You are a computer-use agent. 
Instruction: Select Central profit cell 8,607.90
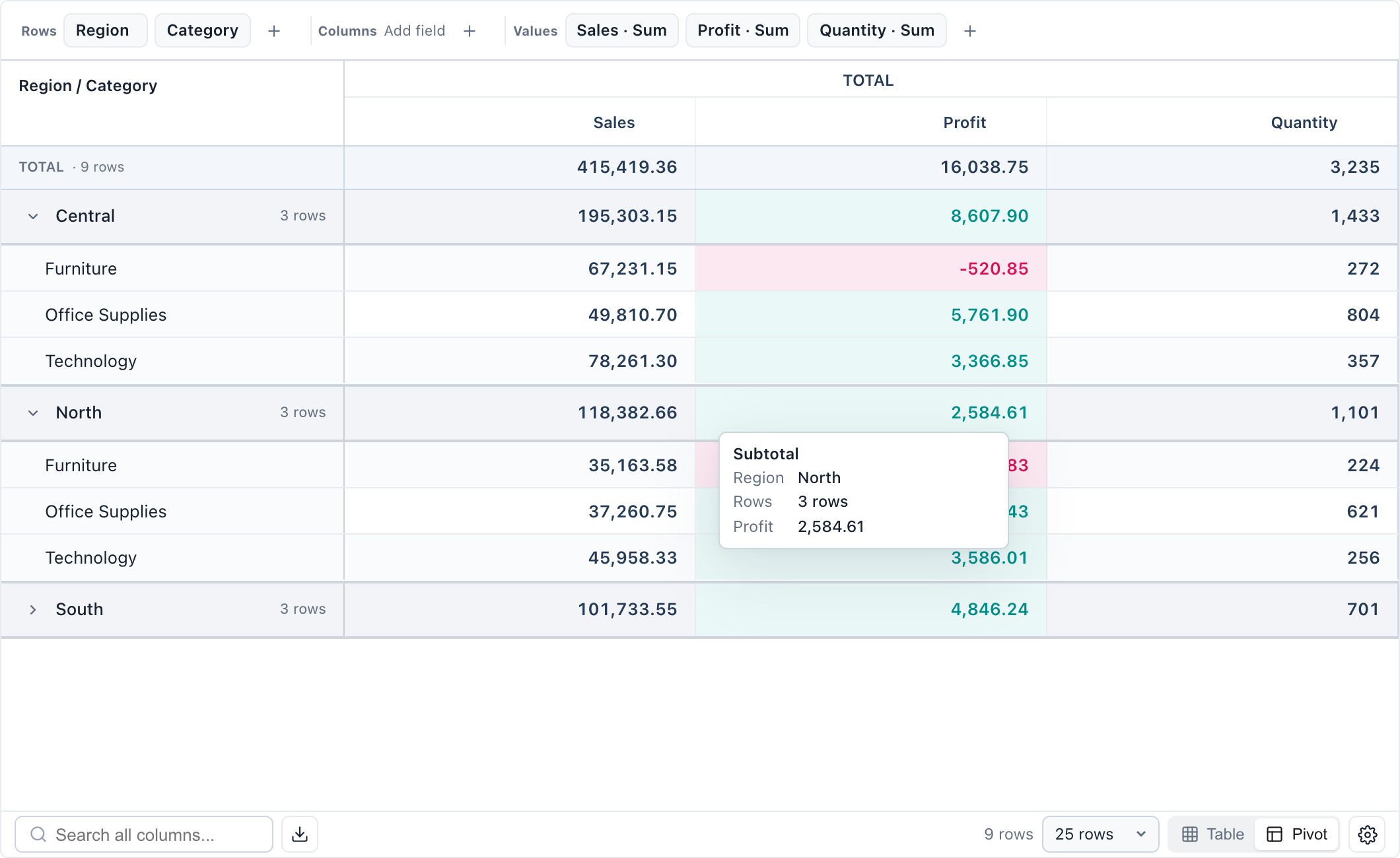pyautogui.click(x=871, y=216)
